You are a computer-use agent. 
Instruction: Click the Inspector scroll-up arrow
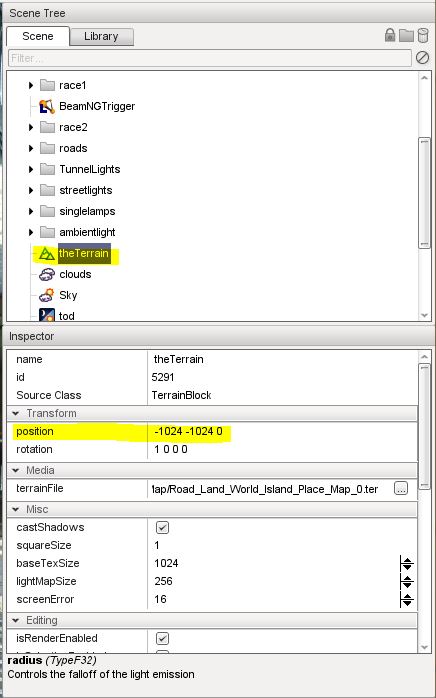(424, 357)
